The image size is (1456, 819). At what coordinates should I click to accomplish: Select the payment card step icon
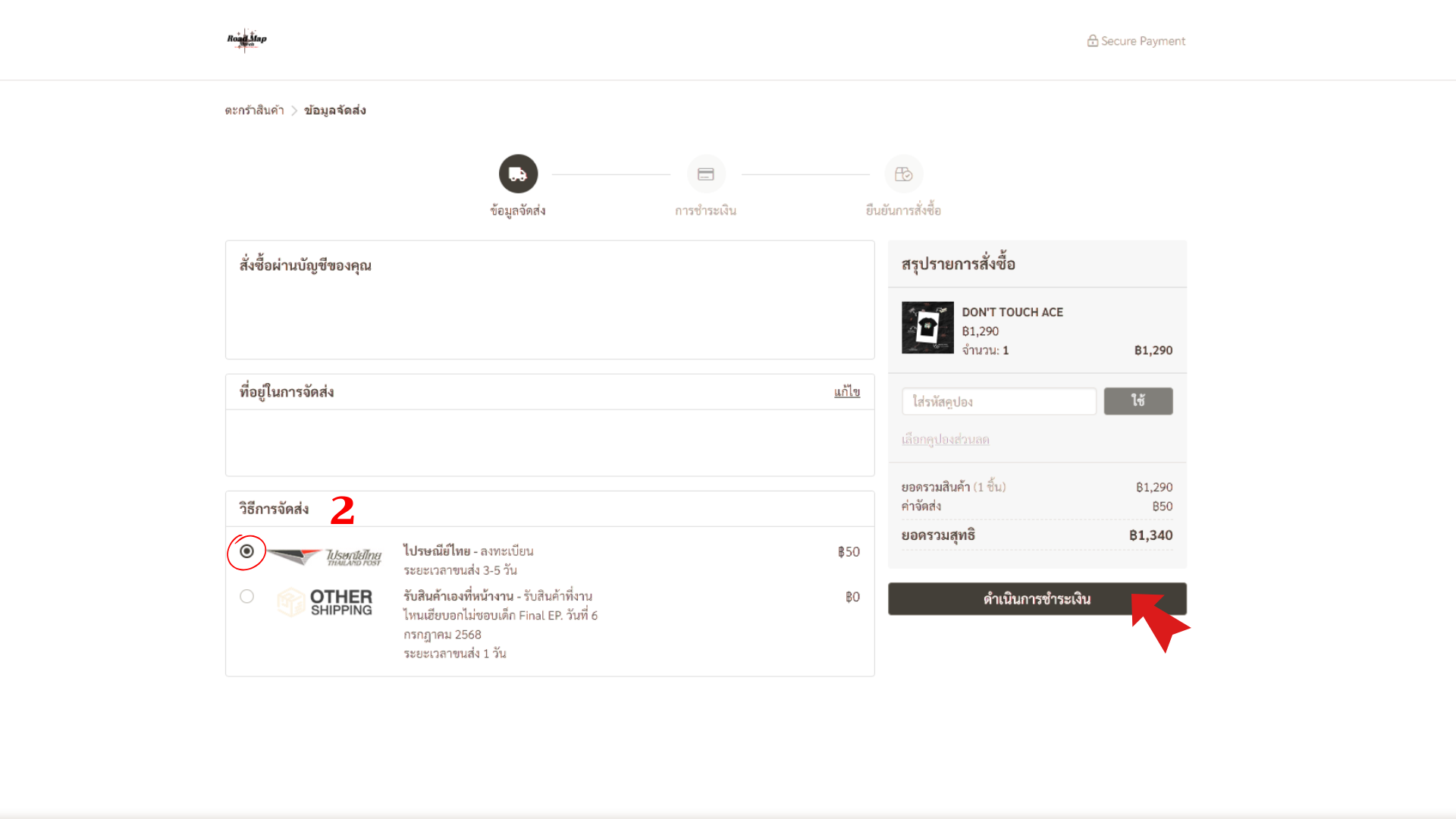click(706, 174)
